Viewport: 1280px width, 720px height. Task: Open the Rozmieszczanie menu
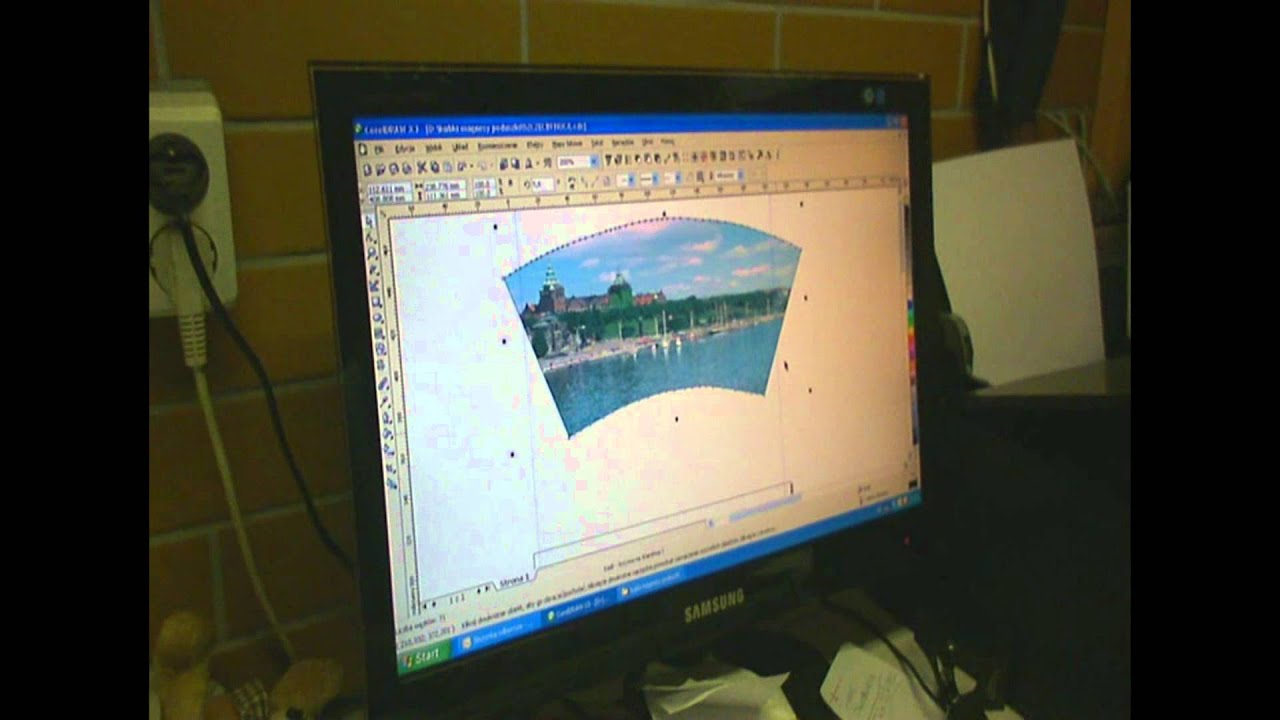[x=497, y=145]
